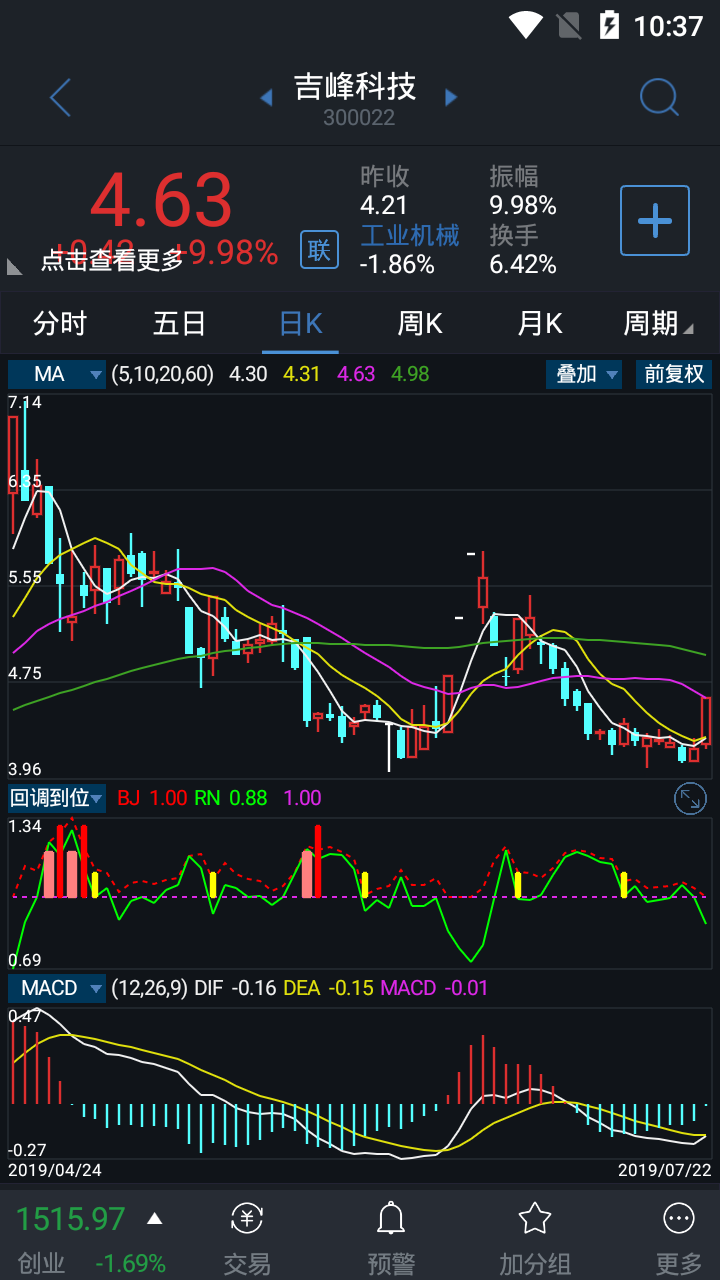Tap the 4.63 current price
This screenshot has height=1280, width=720.
tap(162, 200)
